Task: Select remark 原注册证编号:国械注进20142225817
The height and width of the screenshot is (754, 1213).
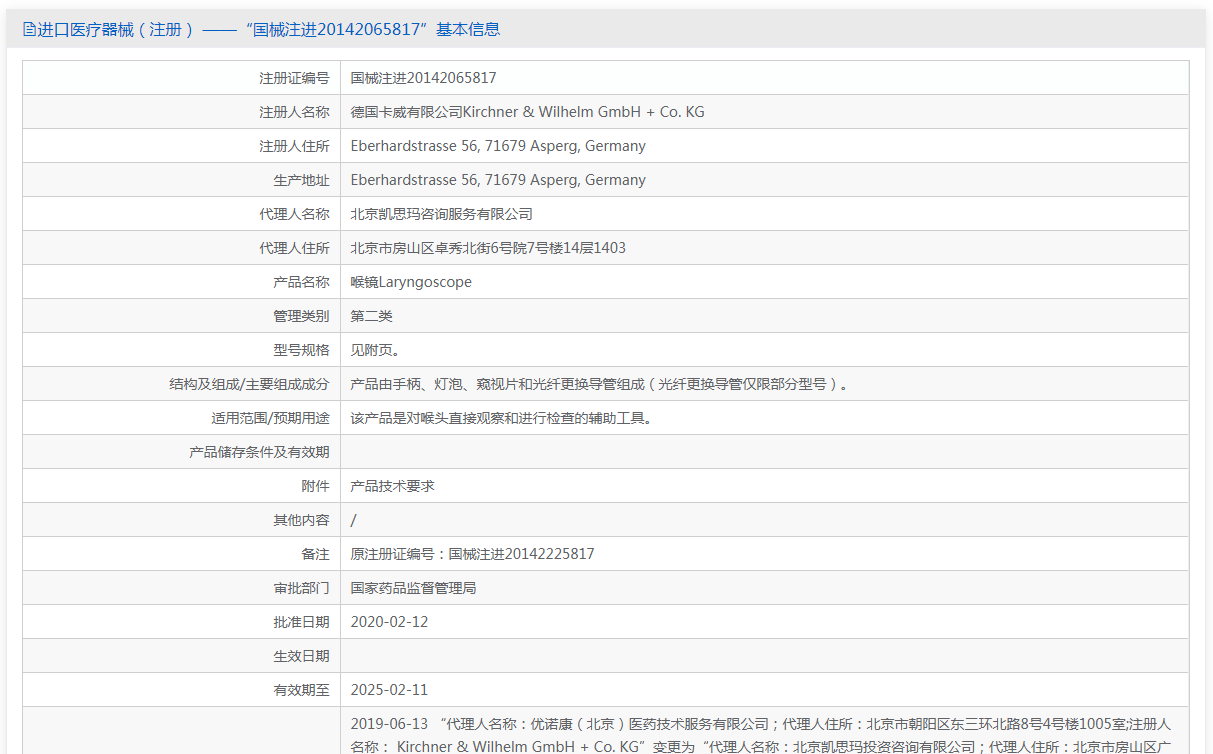Action: 472,554
